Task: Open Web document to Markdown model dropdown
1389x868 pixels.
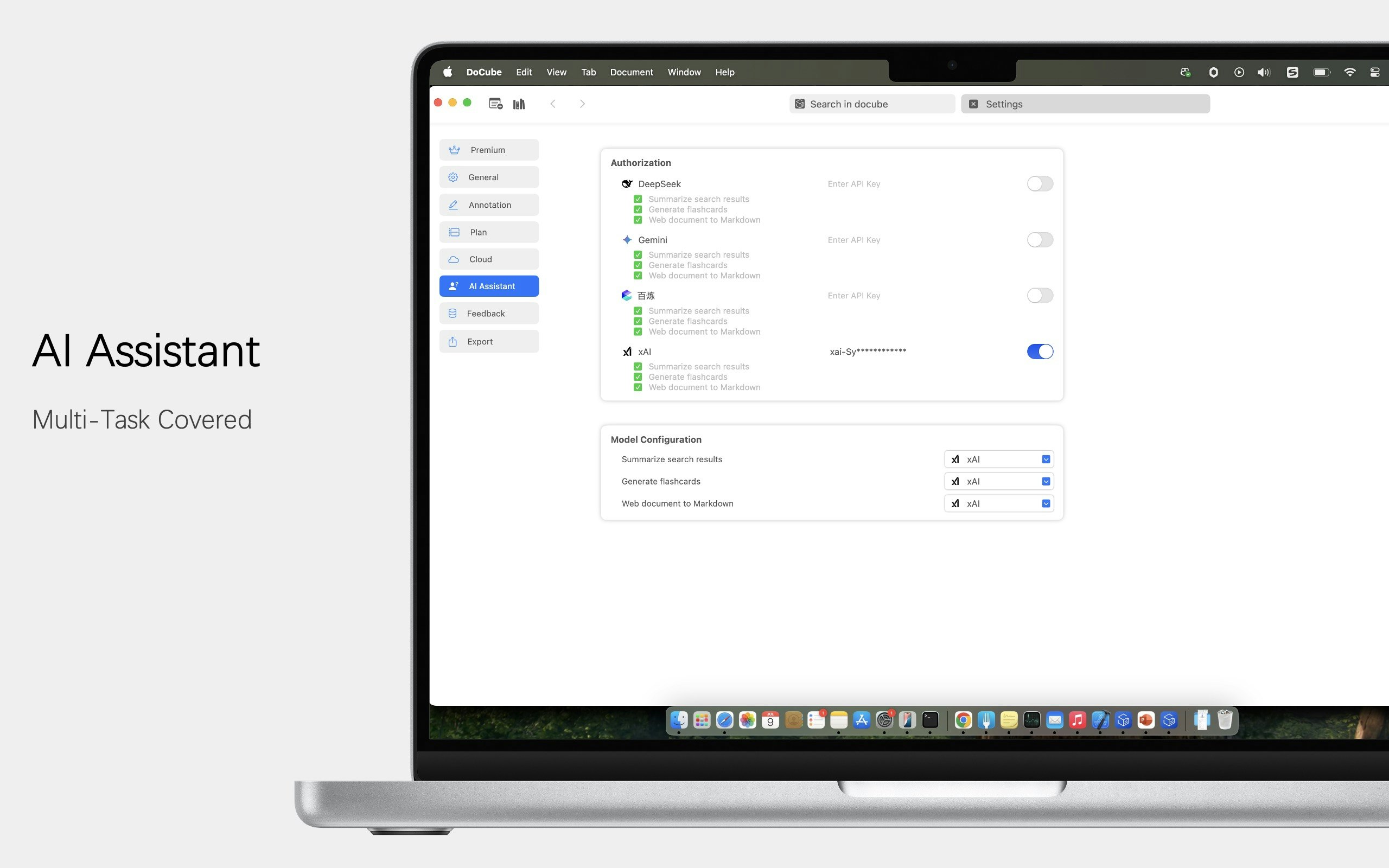Action: 999,503
